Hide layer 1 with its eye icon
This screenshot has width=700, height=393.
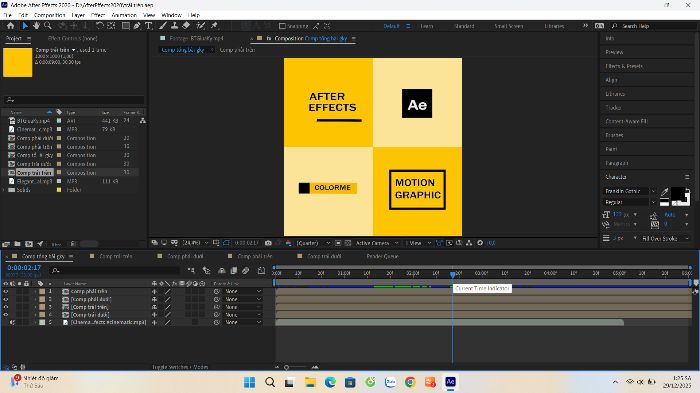coord(6,291)
